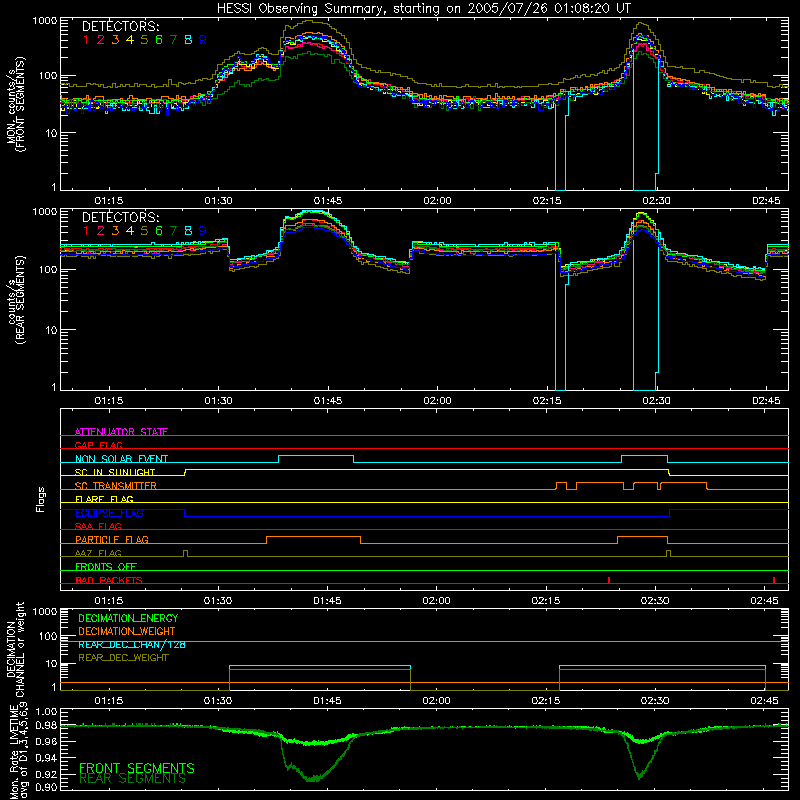Click the SC_TRANSMITTER flag label
Screen dimensions: 800x800
click(x=116, y=486)
